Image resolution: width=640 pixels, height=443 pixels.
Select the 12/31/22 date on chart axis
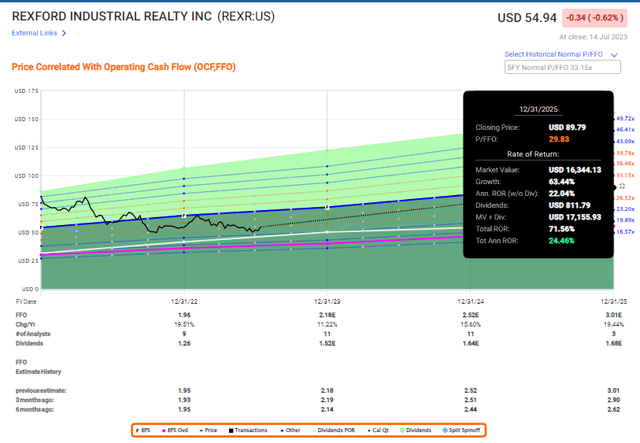click(185, 299)
